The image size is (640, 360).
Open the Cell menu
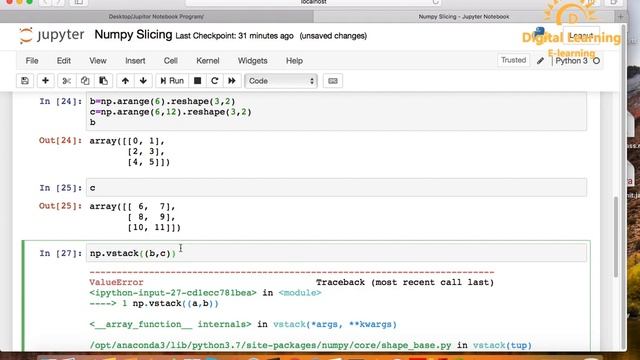click(x=171, y=61)
